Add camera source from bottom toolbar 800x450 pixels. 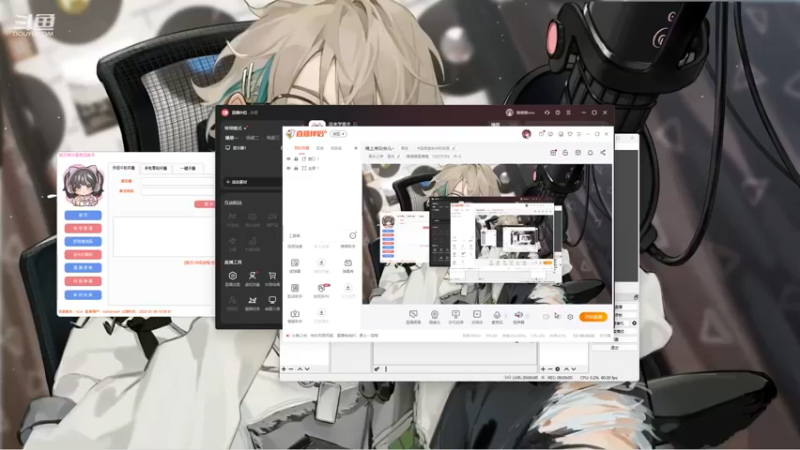coord(435,316)
